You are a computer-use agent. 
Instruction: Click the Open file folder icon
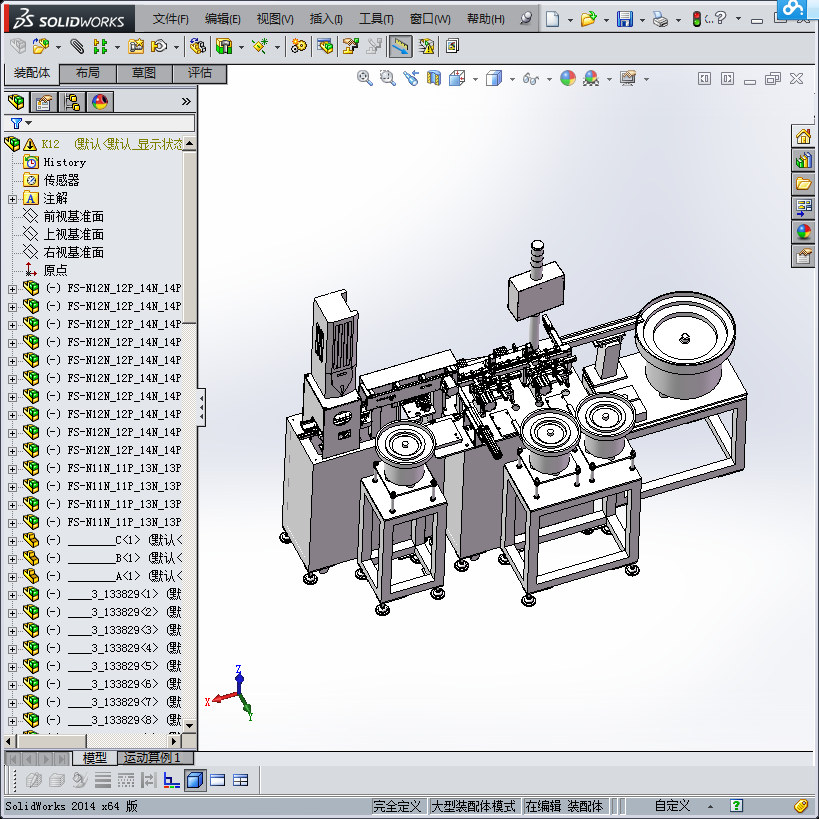click(589, 19)
